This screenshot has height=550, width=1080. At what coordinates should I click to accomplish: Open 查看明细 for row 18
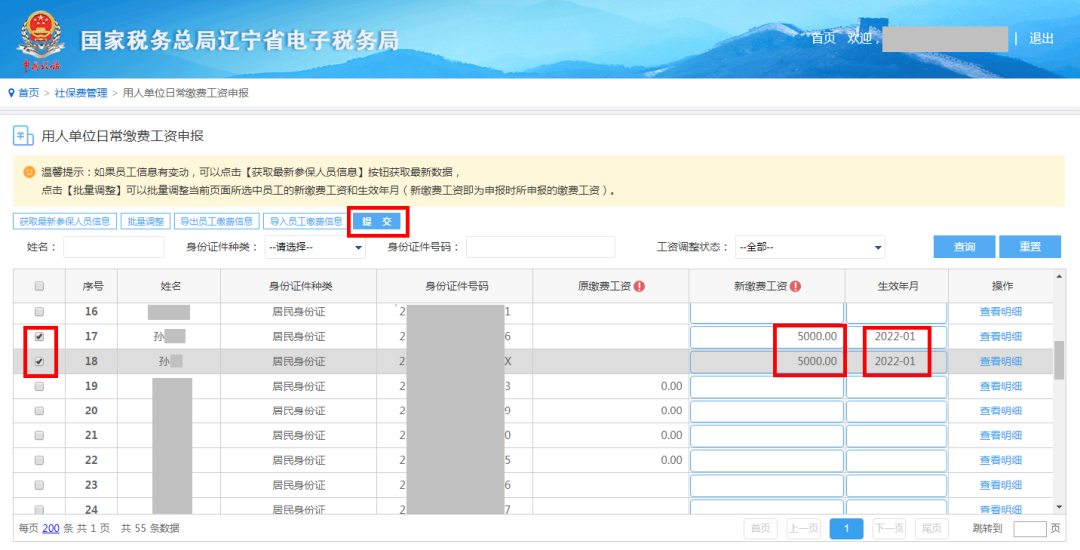[x=1001, y=361]
